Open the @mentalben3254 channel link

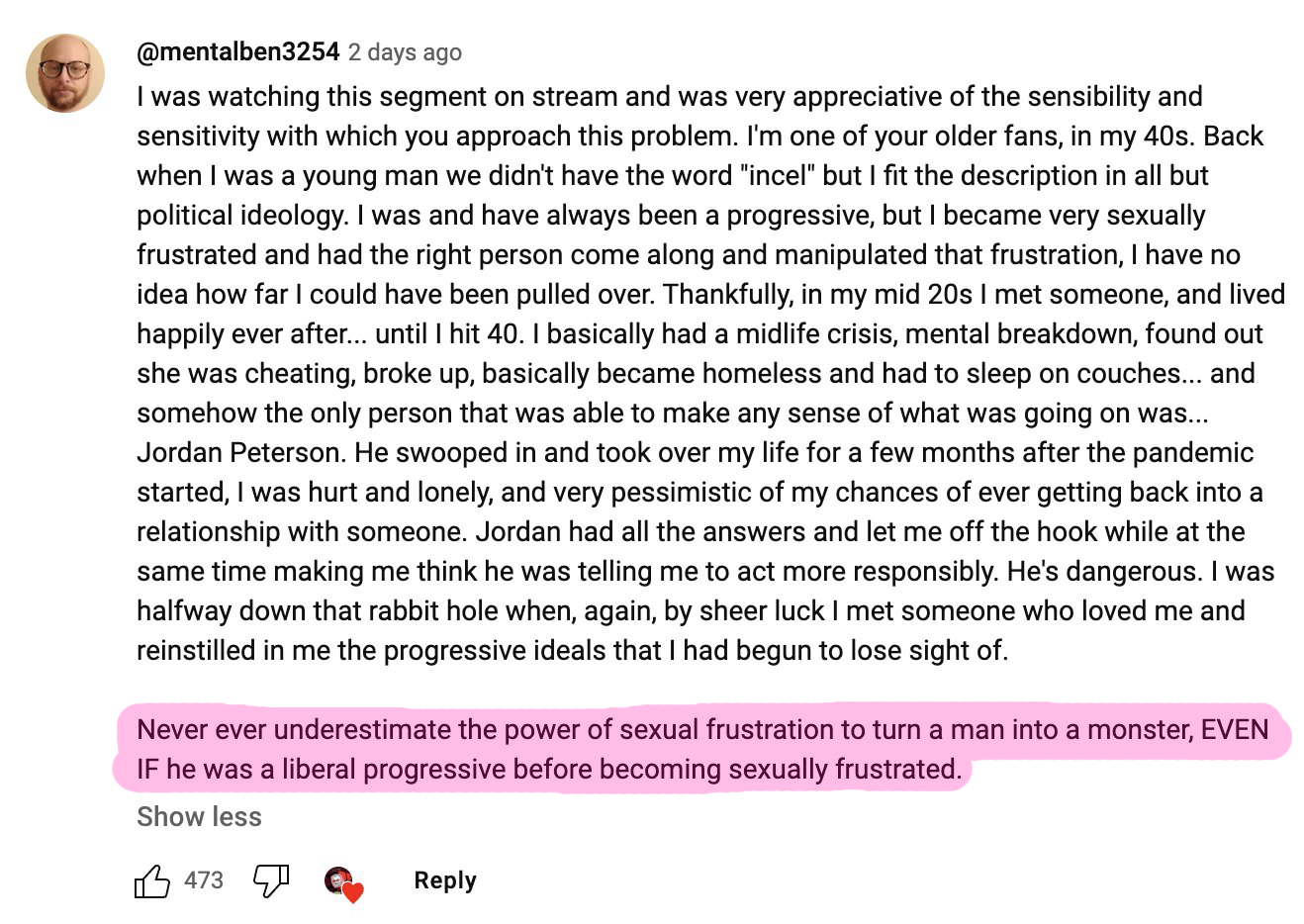[237, 51]
